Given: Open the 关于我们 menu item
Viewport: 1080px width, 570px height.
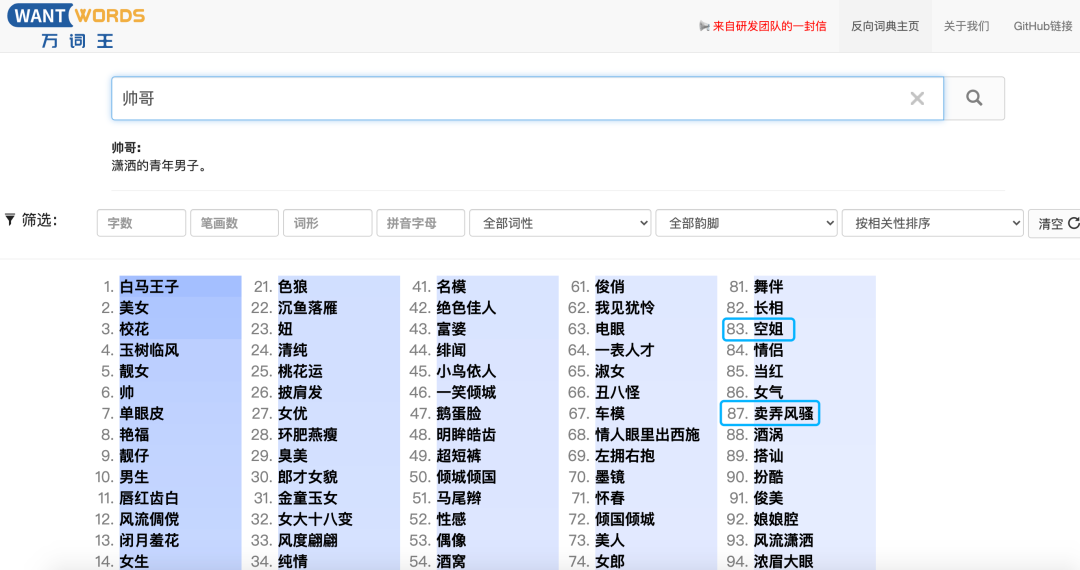Looking at the screenshot, I should (966, 26).
